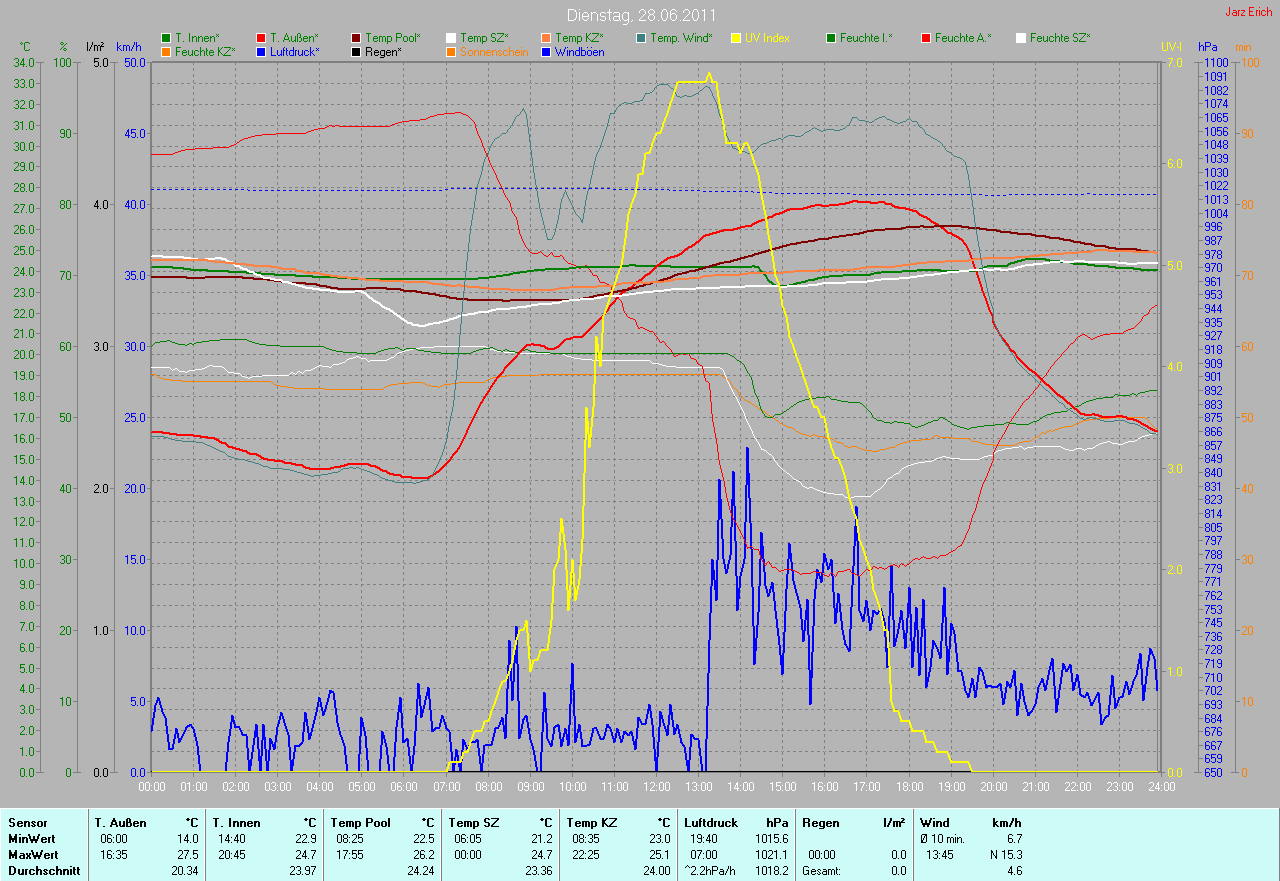Click the yellow UV Index legend swatch

(735, 38)
